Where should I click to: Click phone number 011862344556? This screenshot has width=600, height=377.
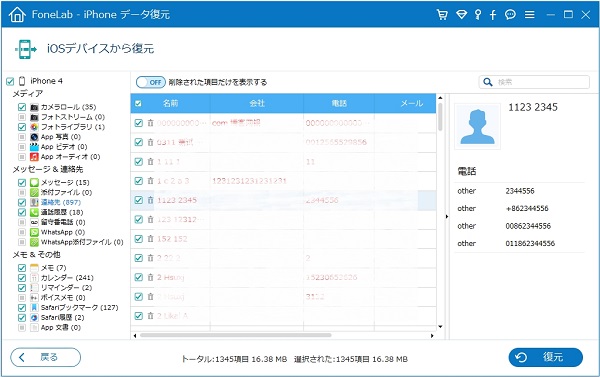tap(530, 243)
